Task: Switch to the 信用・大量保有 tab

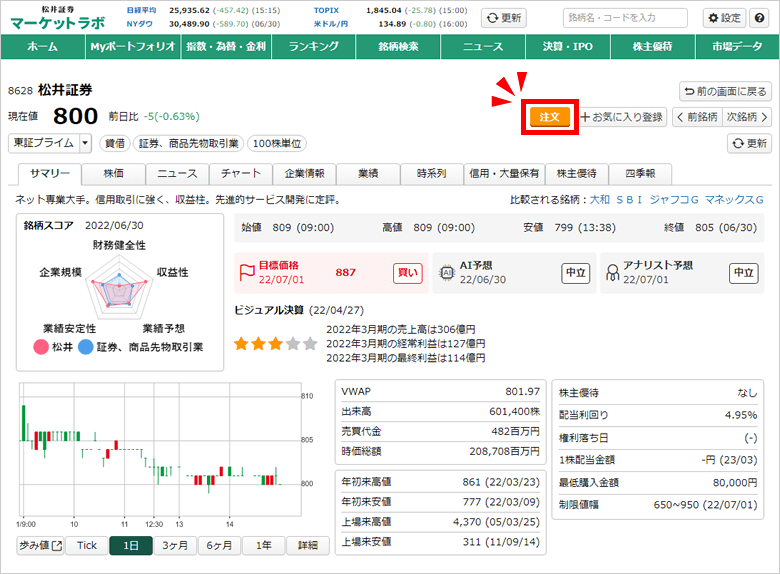Action: click(x=504, y=174)
